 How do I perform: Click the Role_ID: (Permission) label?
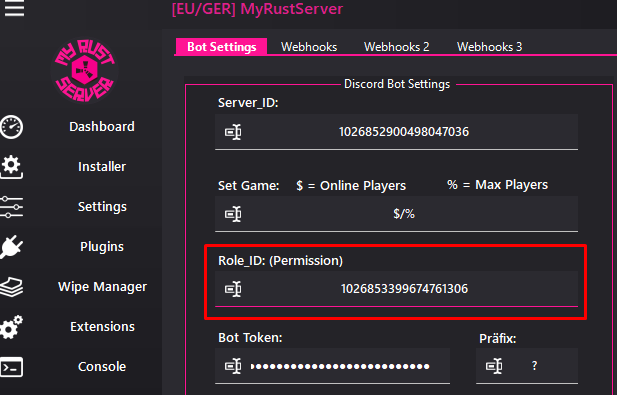pos(281,261)
